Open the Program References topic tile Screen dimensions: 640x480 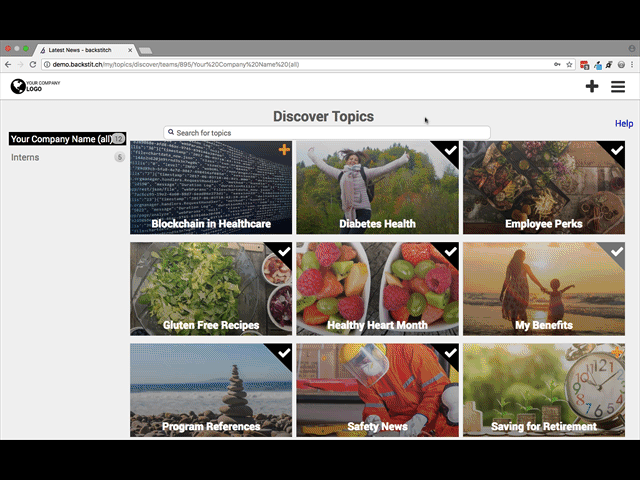(x=211, y=390)
